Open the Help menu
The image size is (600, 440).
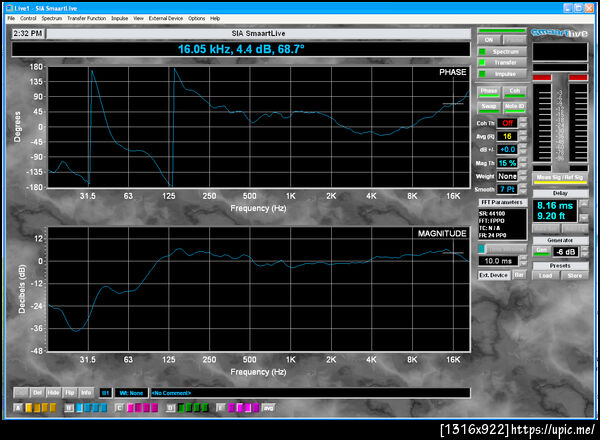click(x=215, y=18)
